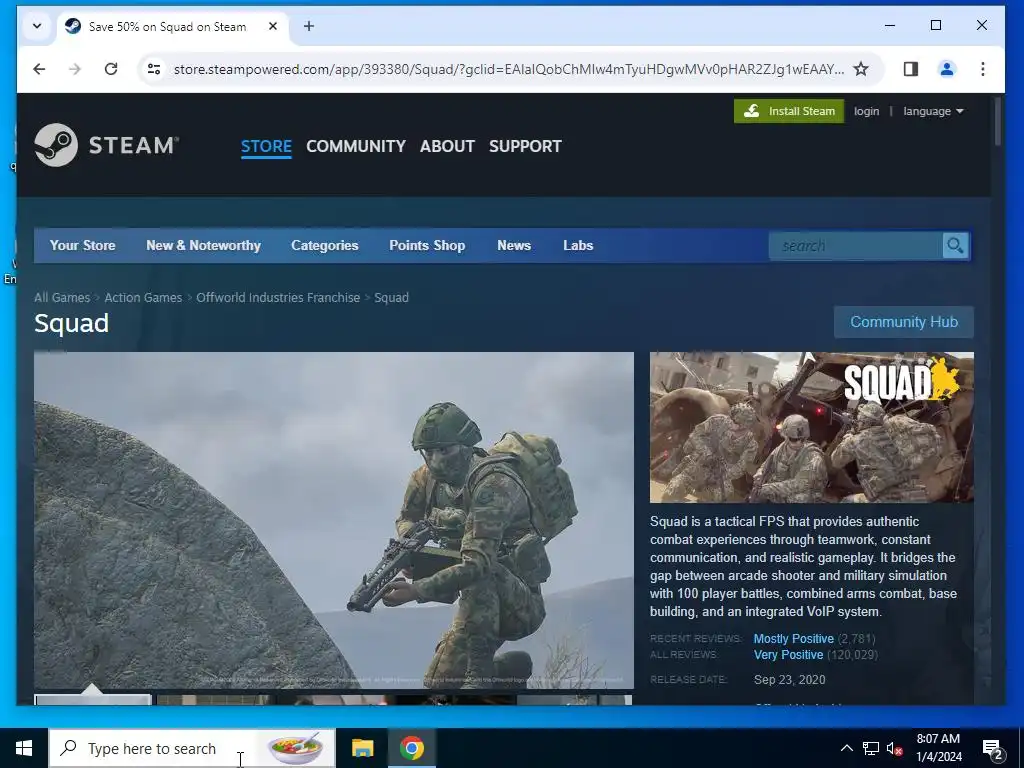Click the muted volume tray icon

(x=894, y=748)
